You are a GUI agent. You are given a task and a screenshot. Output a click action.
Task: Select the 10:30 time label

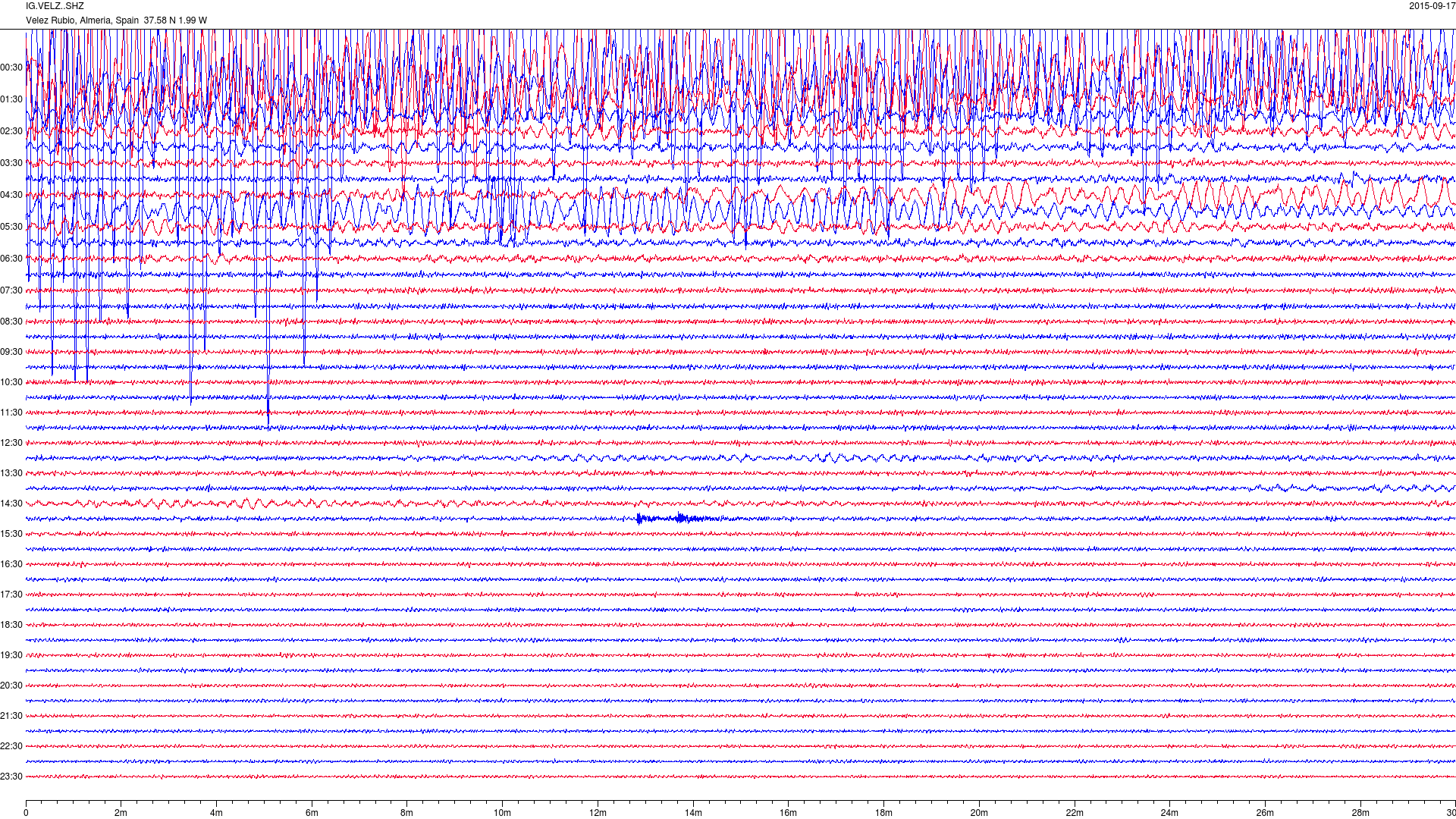pyautogui.click(x=11, y=382)
